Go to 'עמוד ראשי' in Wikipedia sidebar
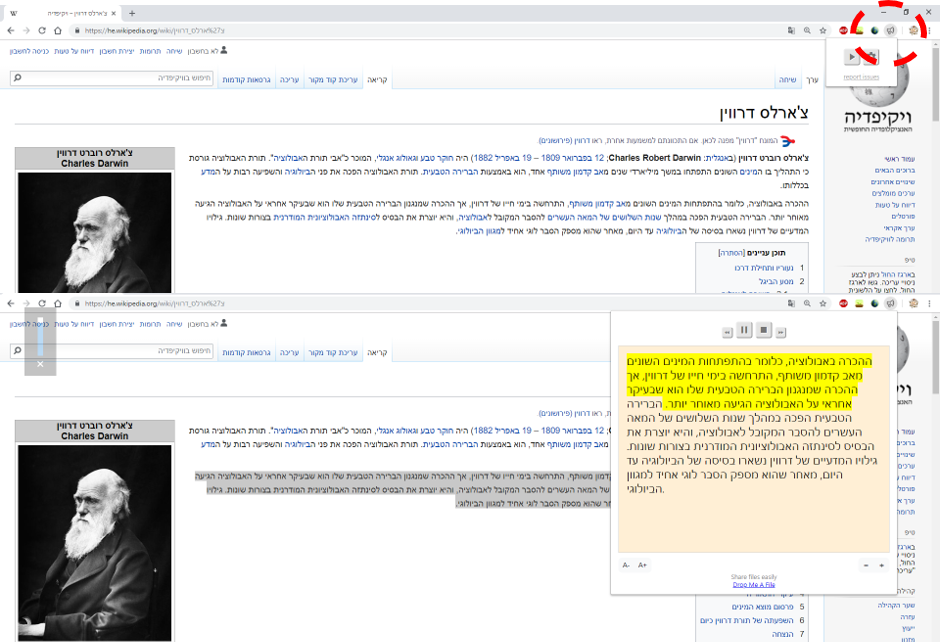 (x=900, y=159)
